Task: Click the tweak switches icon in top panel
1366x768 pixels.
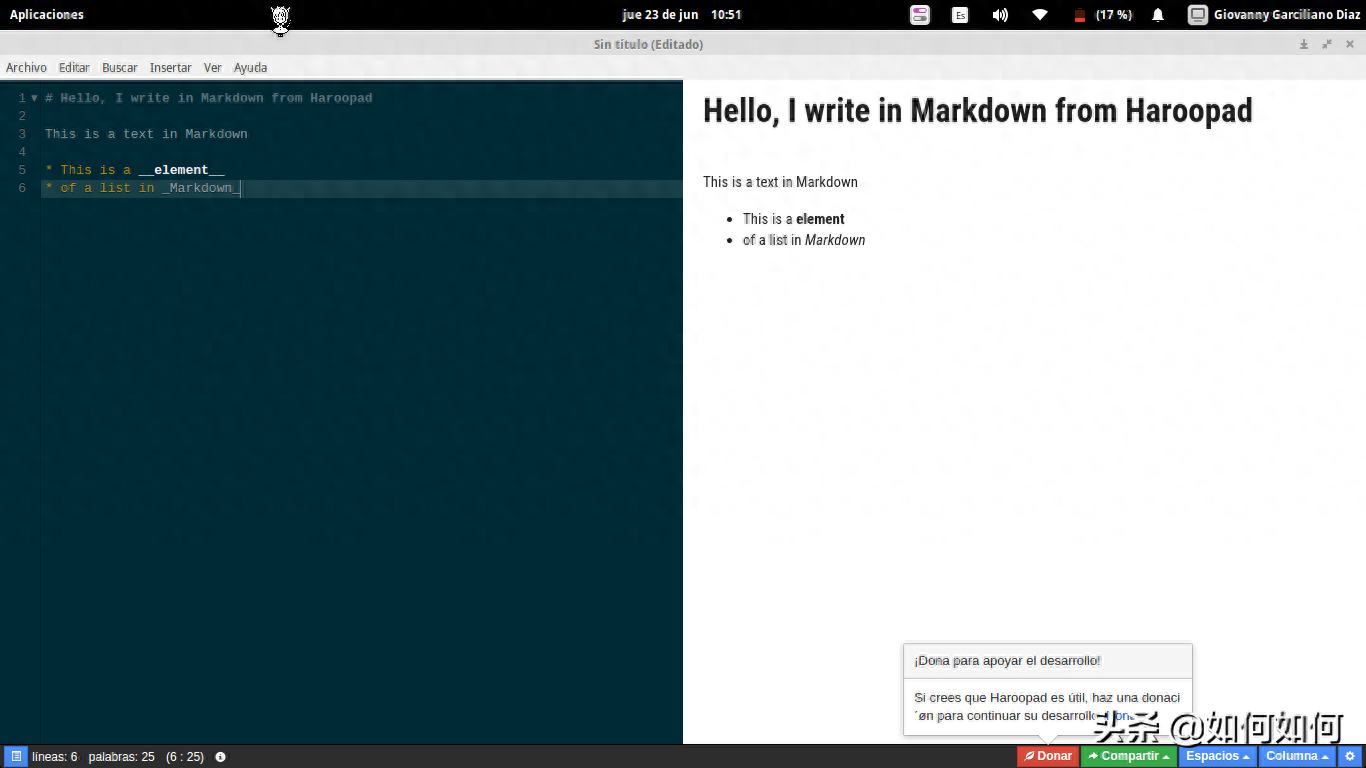Action: (920, 15)
